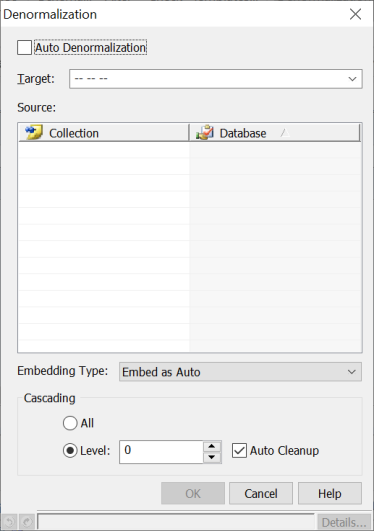Screen dimensions: 374x531
Task: Uncheck the Auto Cleanup checkbox
Action: (239, 450)
